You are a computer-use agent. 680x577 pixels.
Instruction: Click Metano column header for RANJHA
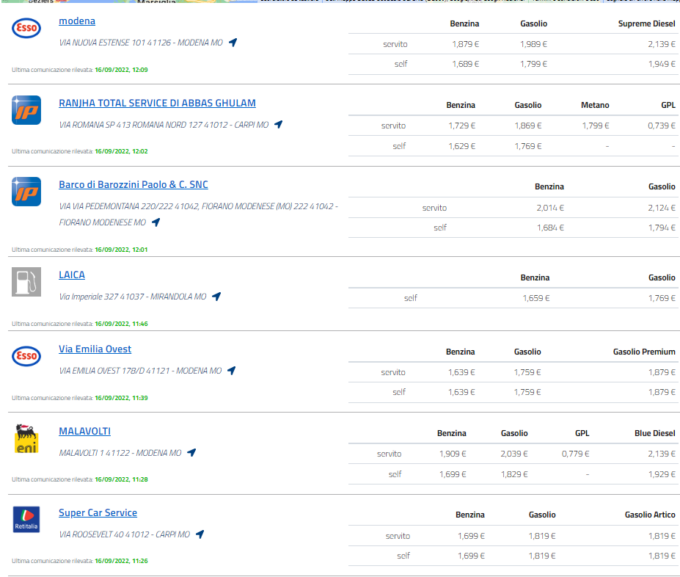595,105
